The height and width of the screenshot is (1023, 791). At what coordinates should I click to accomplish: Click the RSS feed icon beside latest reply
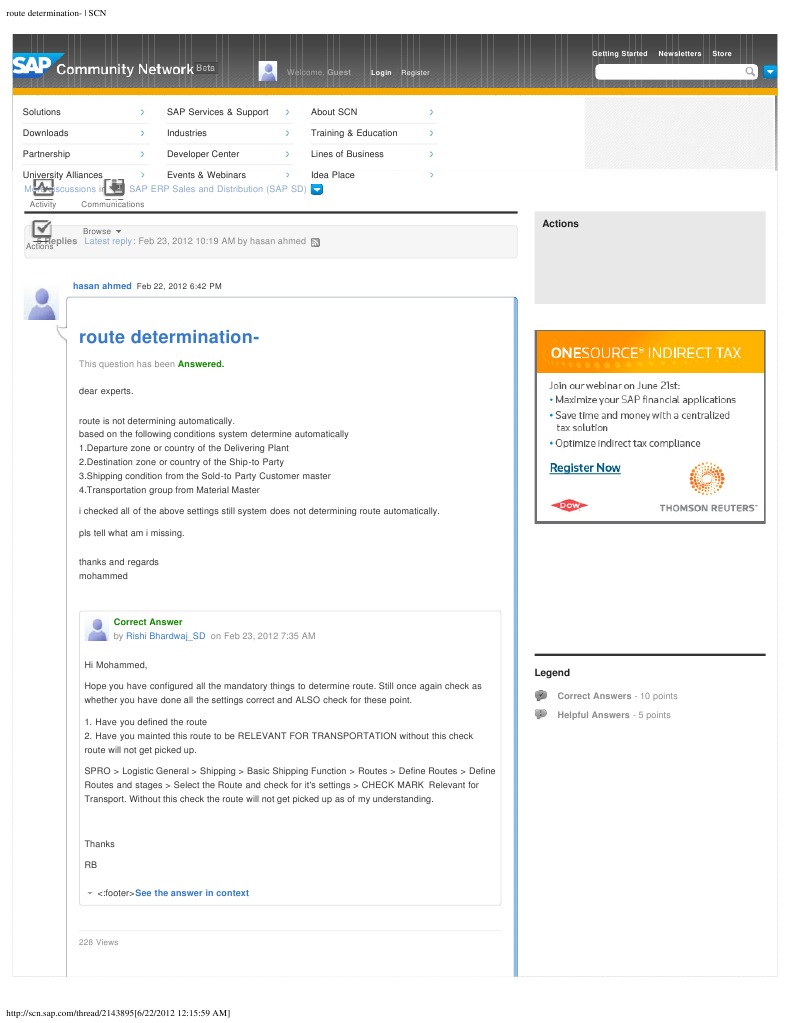tap(315, 242)
